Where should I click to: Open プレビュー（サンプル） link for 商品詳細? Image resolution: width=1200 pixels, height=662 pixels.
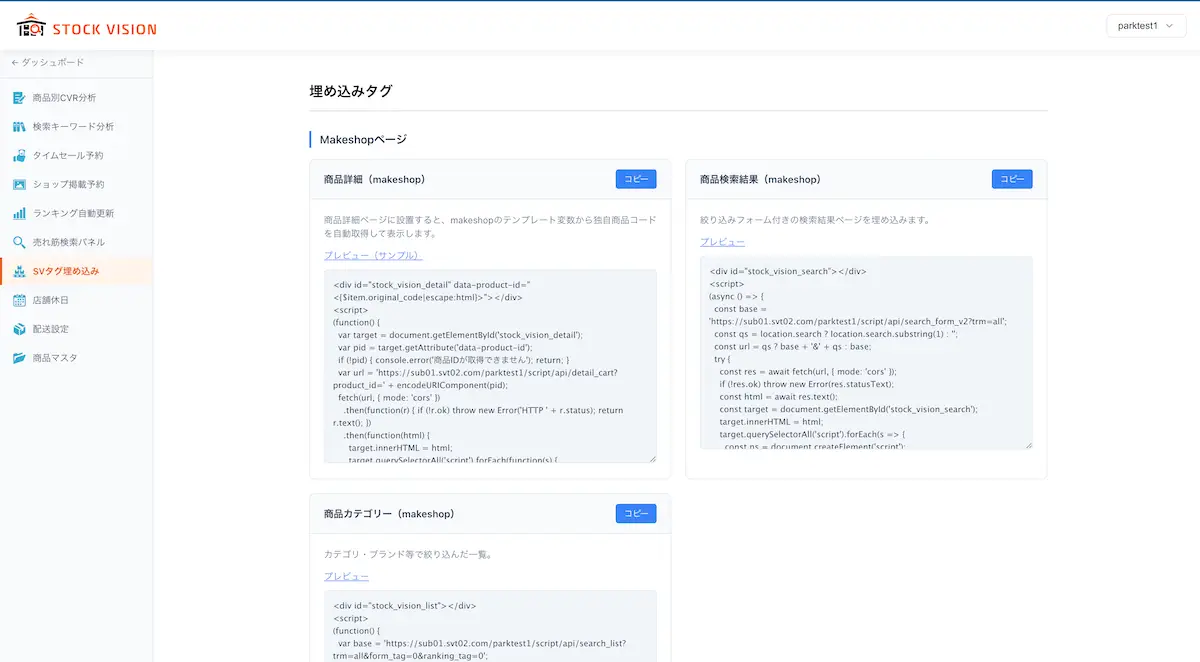(x=373, y=256)
